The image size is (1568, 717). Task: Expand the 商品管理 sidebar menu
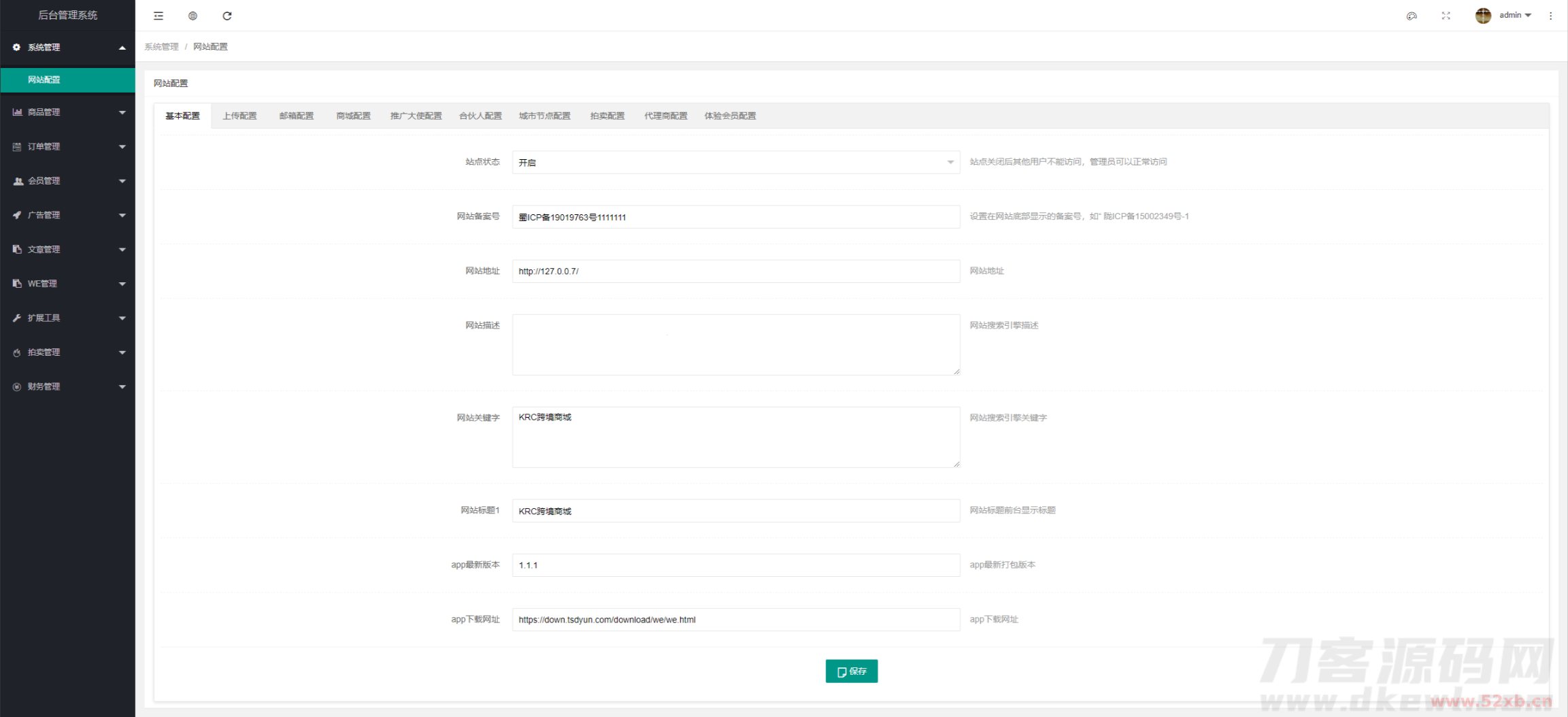67,112
